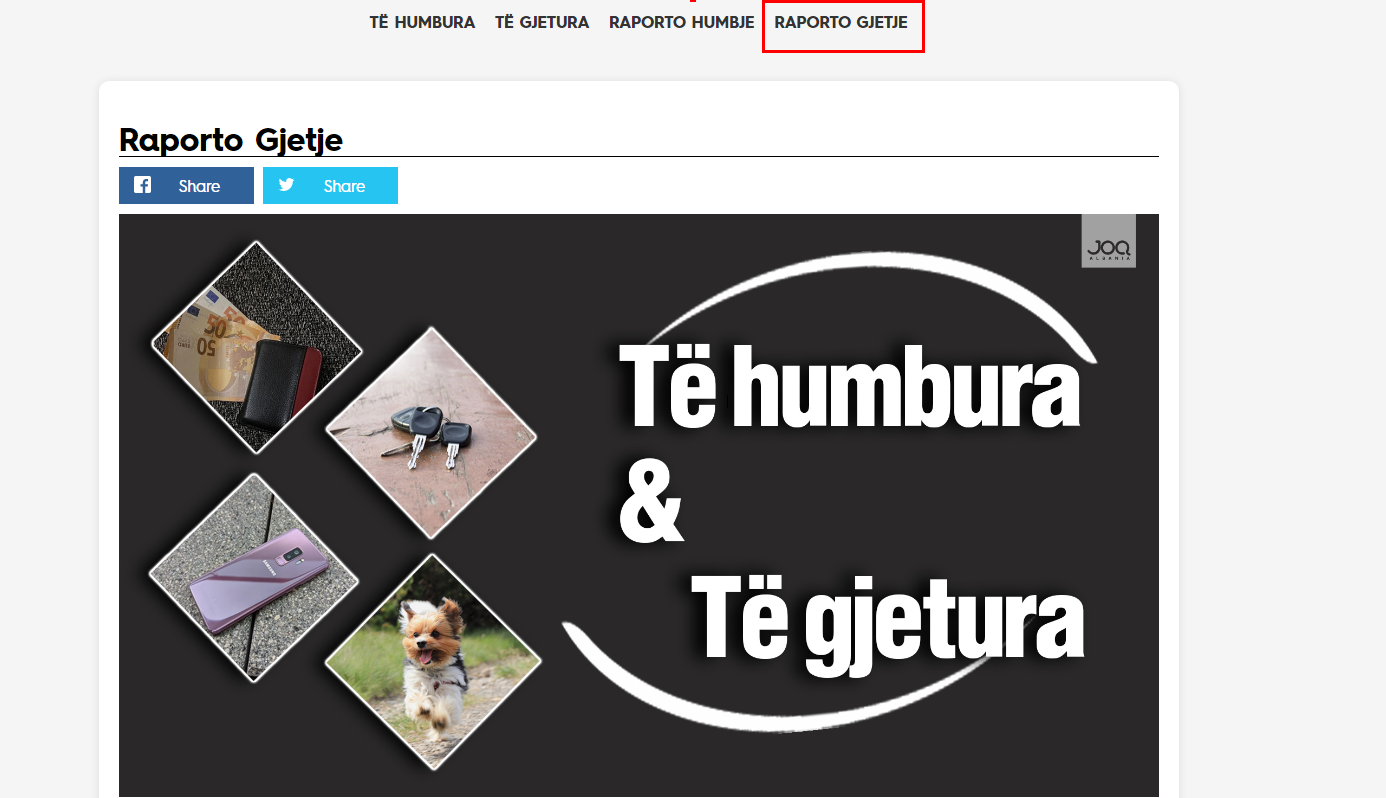Click the Twitter bird icon

(287, 185)
